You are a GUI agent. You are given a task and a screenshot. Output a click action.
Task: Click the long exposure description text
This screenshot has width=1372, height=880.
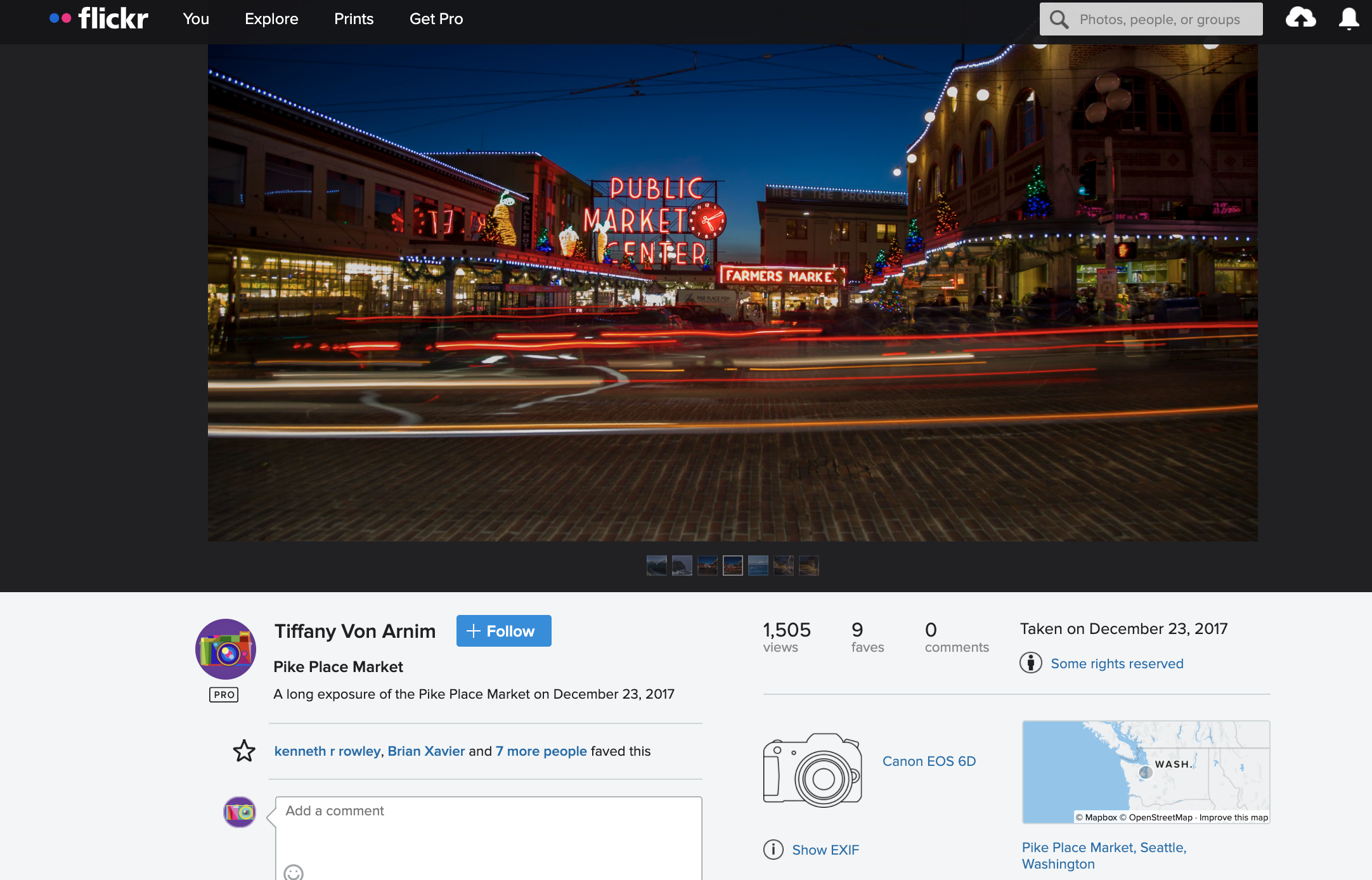(474, 694)
